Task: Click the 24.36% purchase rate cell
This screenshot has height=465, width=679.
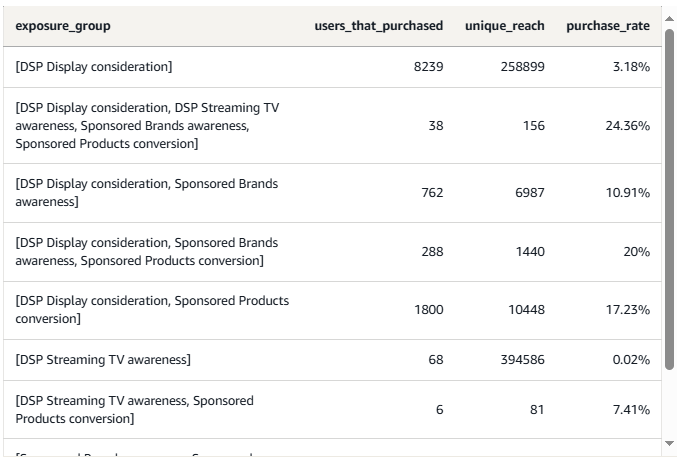Action: click(628, 126)
